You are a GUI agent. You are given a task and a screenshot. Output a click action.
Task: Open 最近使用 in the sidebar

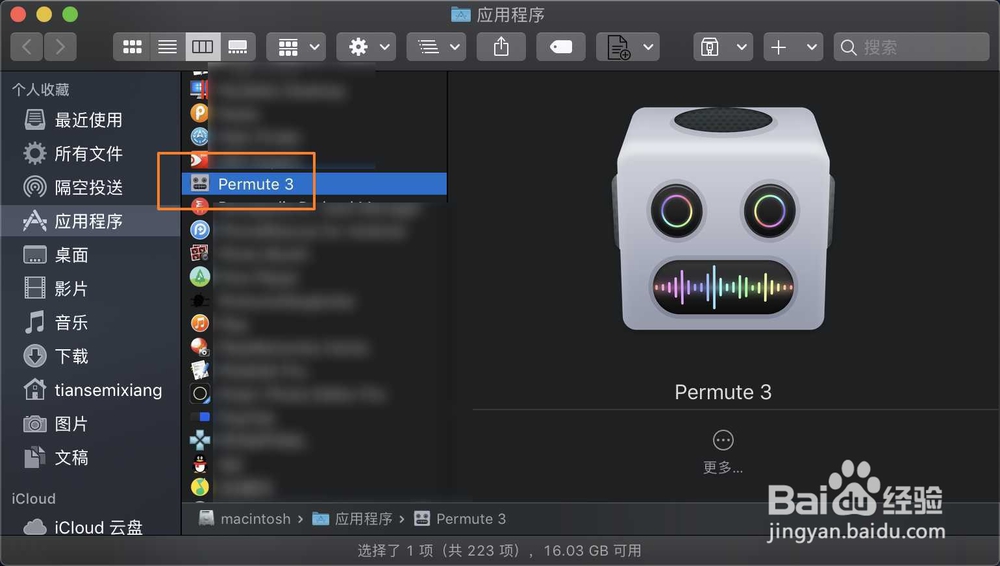pyautogui.click(x=91, y=120)
